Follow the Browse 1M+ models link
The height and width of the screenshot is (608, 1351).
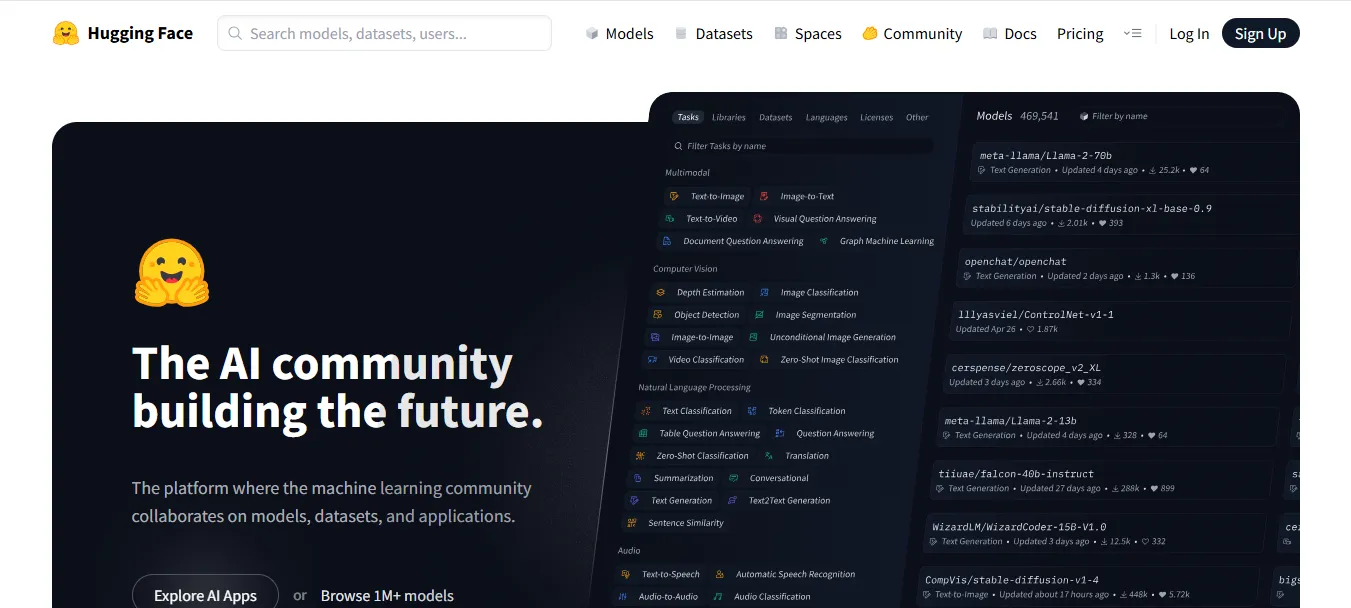pyautogui.click(x=387, y=595)
